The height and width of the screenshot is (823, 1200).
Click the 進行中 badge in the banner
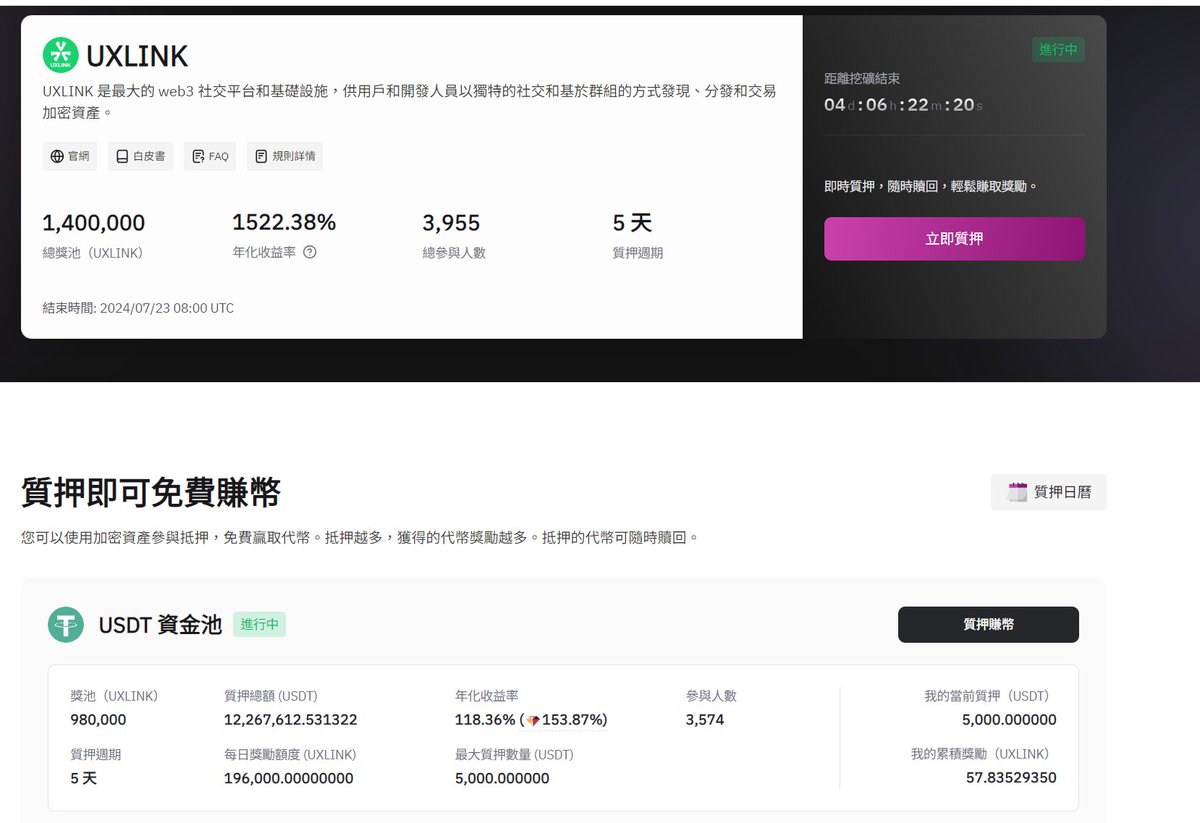click(1057, 48)
